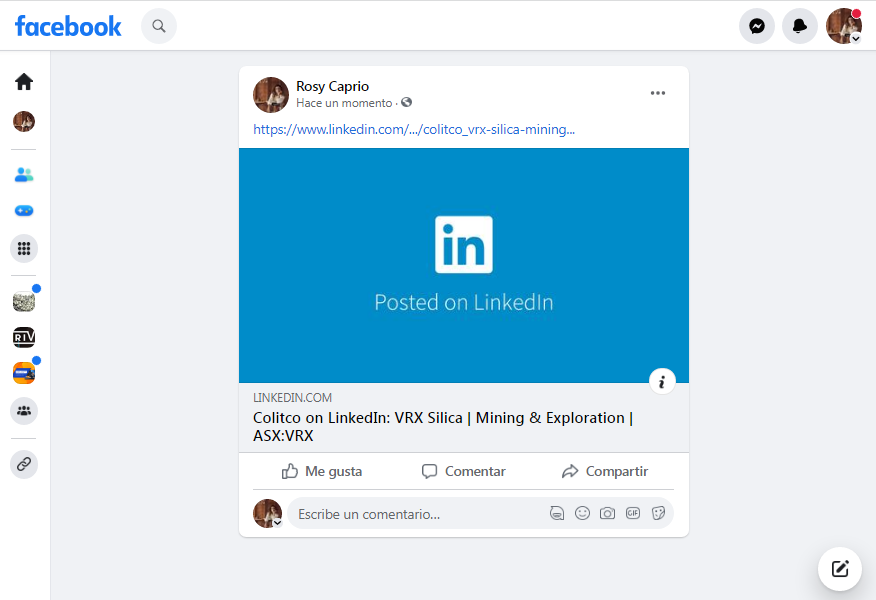
Task: Click Me gusta on the post
Action: [322, 472]
